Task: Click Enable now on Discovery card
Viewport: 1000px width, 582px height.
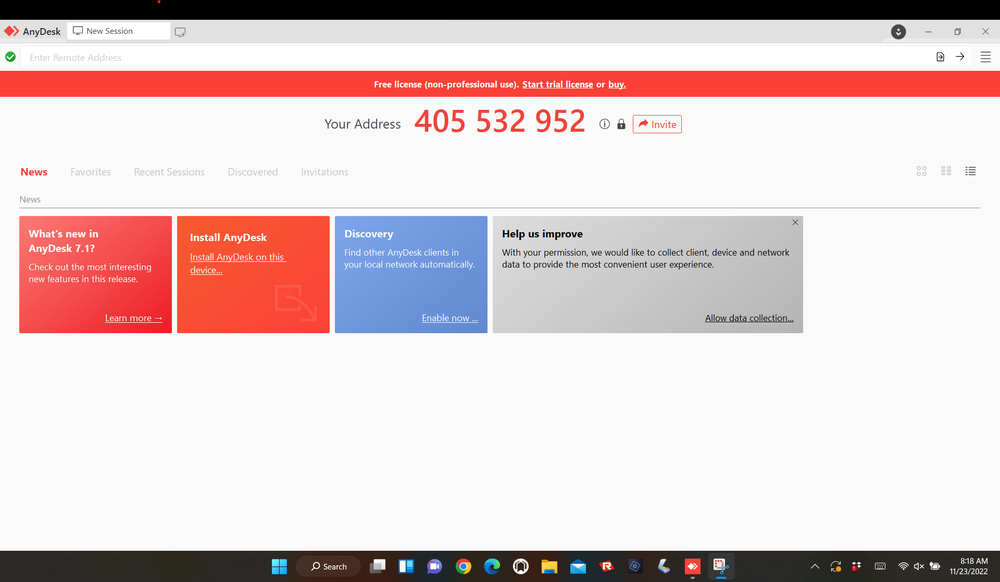Action: (449, 318)
